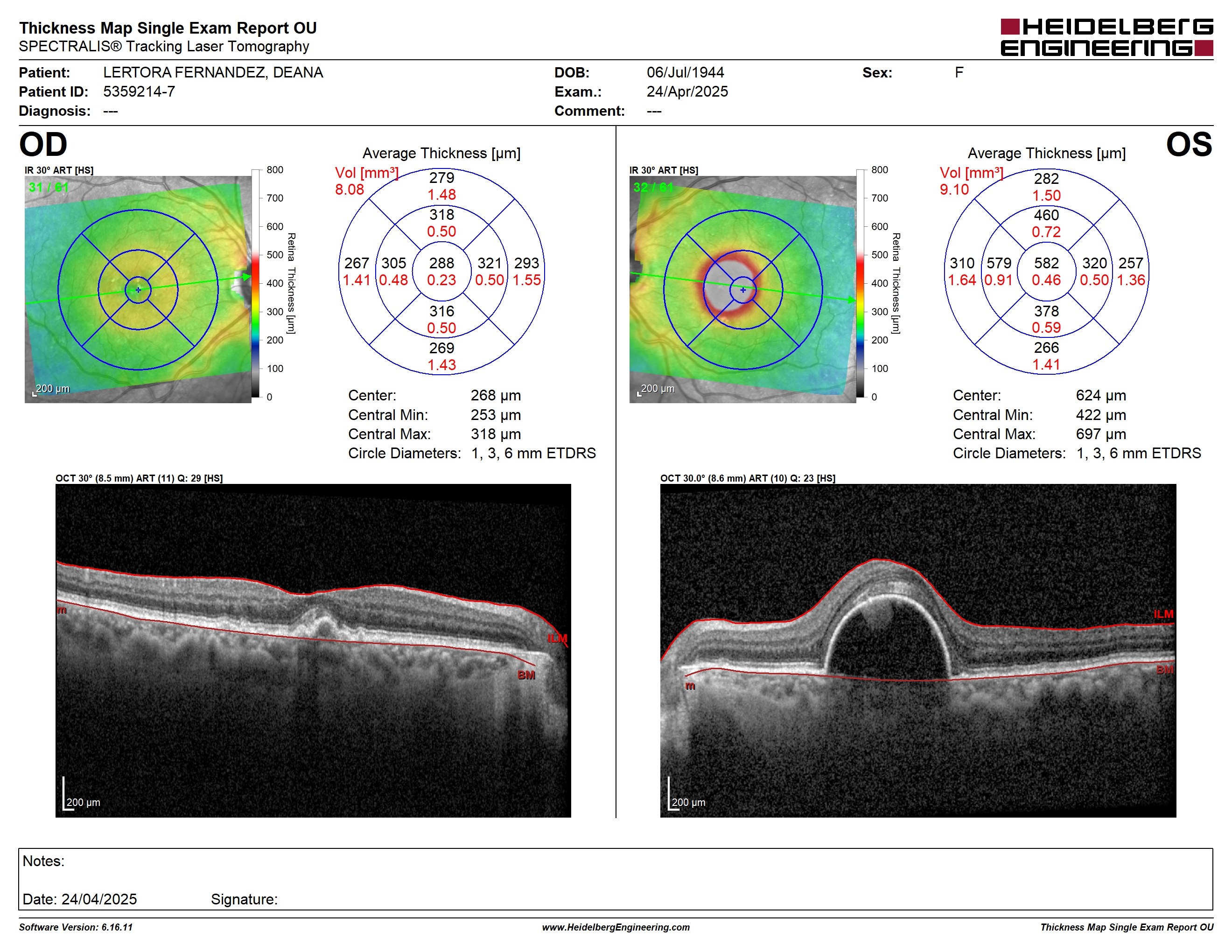Click OS inner inferior thickness 378
1232x952 pixels.
point(1046,311)
